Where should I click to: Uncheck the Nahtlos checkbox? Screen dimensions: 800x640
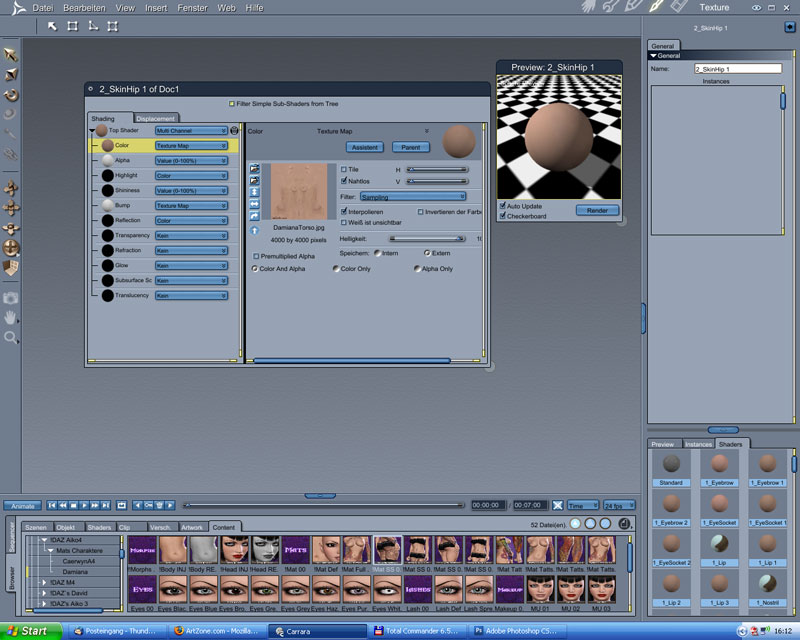[344, 181]
